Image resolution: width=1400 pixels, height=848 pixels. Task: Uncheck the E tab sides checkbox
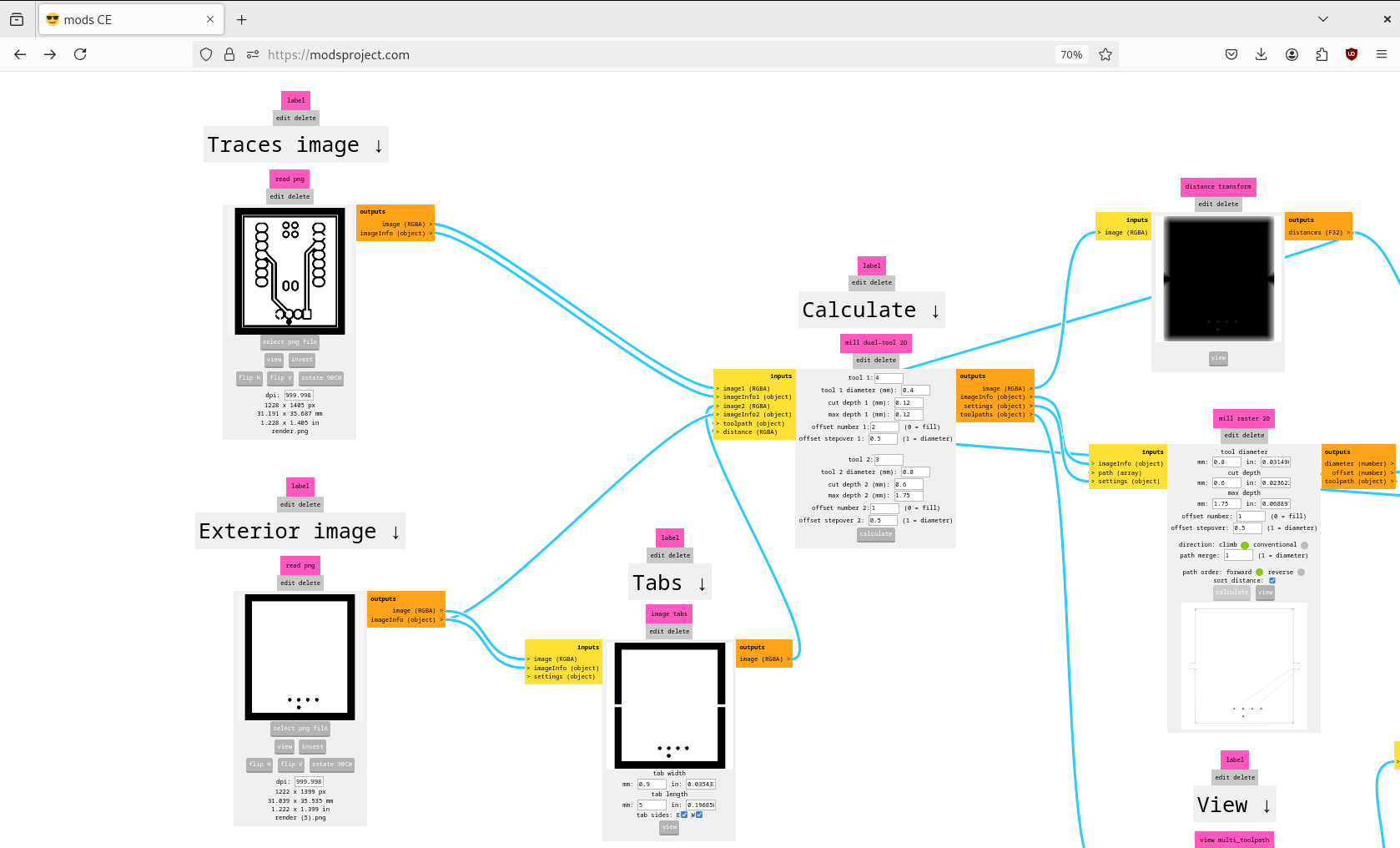[x=684, y=815]
